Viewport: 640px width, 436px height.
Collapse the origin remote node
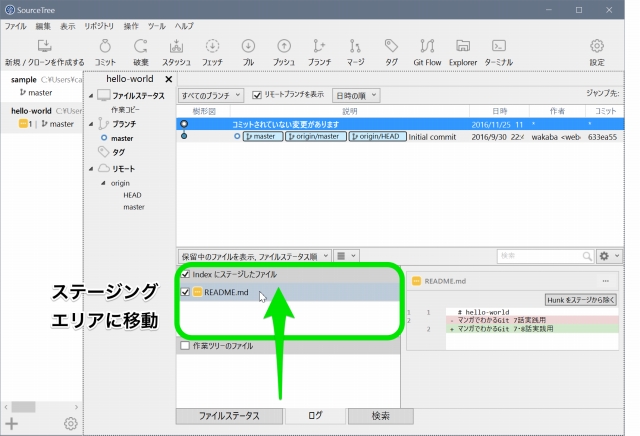coord(103,183)
